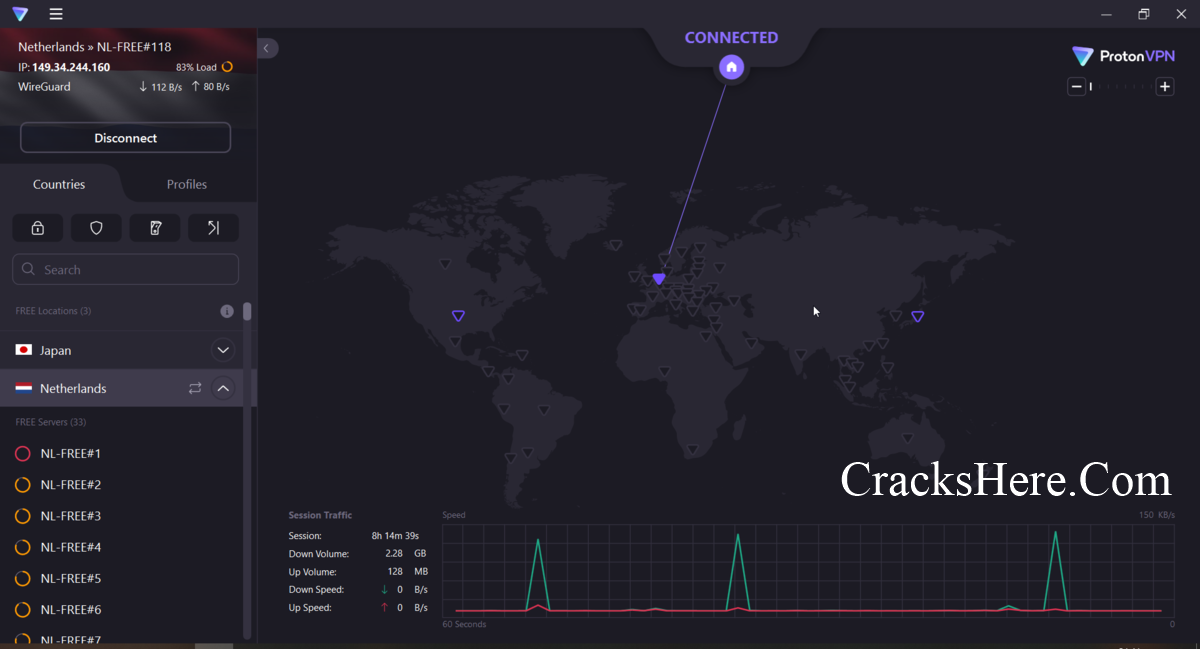Click NL-FREE#5 load circle icon
The width and height of the screenshot is (1200, 649).
click(x=23, y=578)
